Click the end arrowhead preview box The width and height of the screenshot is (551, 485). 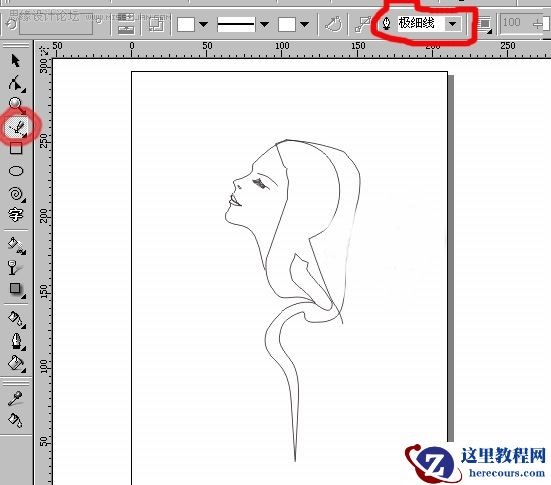(287, 24)
